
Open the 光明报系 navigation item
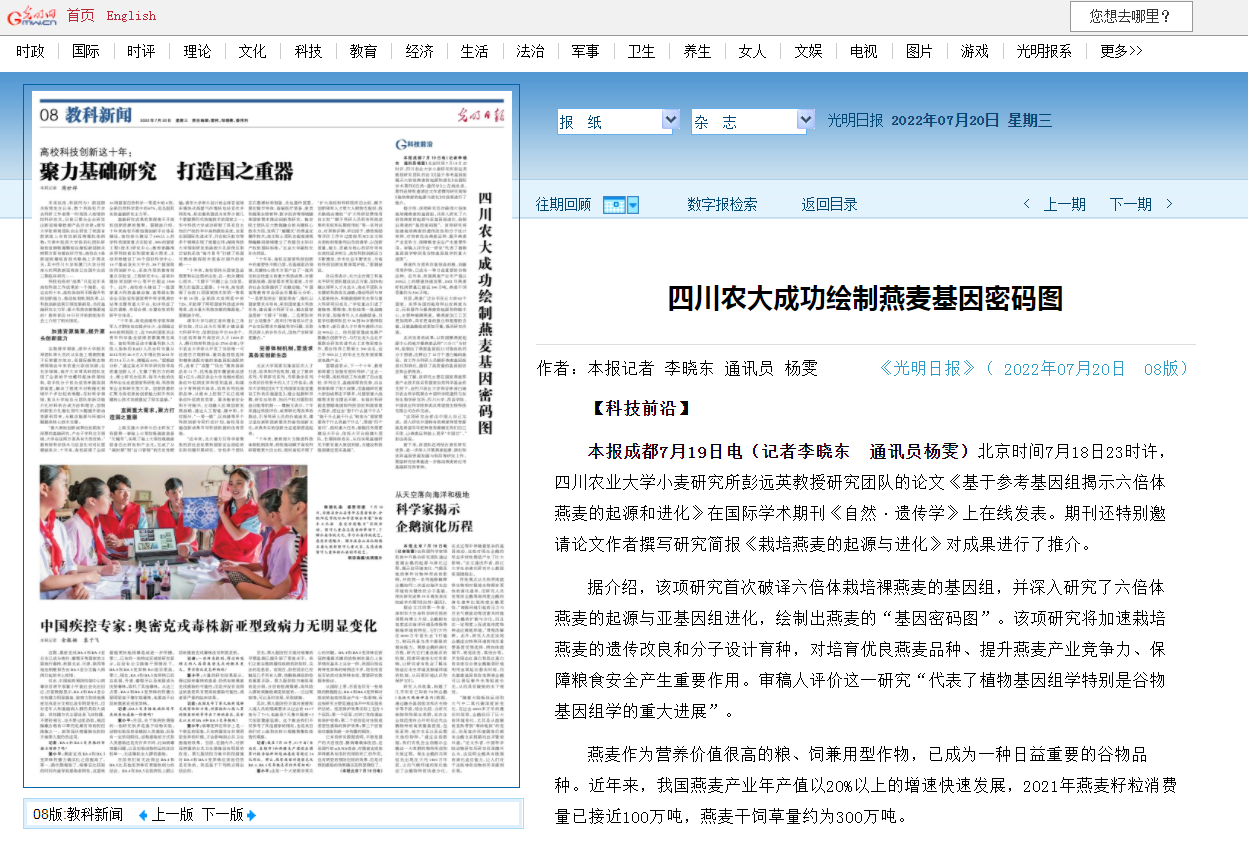coord(1044,51)
